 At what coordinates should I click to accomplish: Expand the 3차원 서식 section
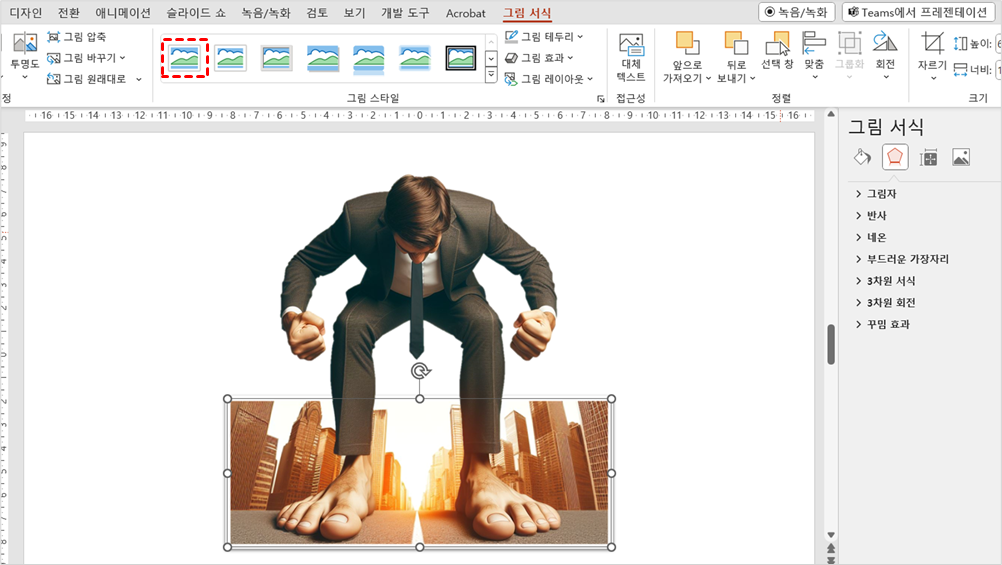(x=885, y=281)
